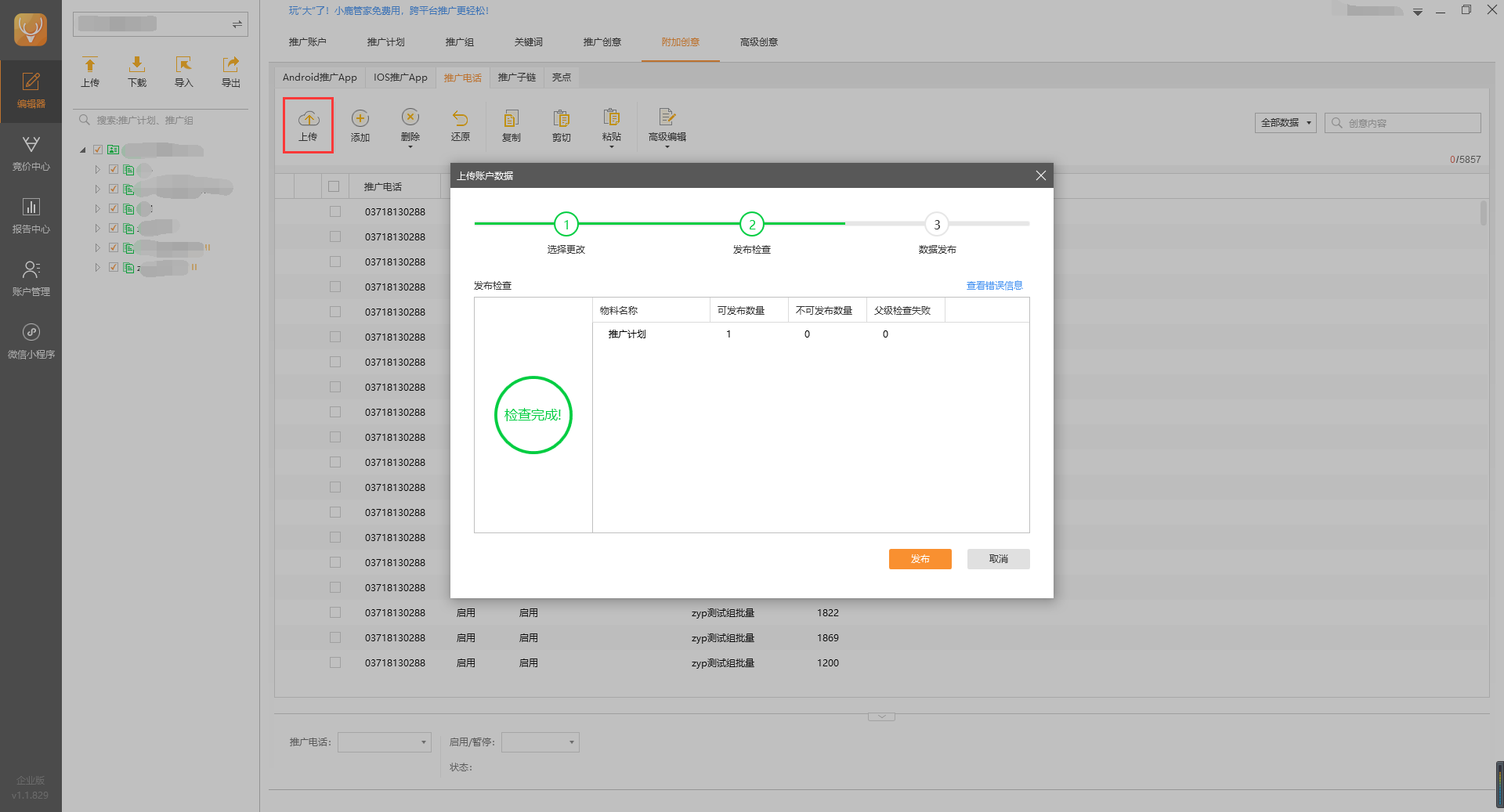Open the 推广子链 sub-tab
The width and height of the screenshot is (1504, 812).
(517, 78)
